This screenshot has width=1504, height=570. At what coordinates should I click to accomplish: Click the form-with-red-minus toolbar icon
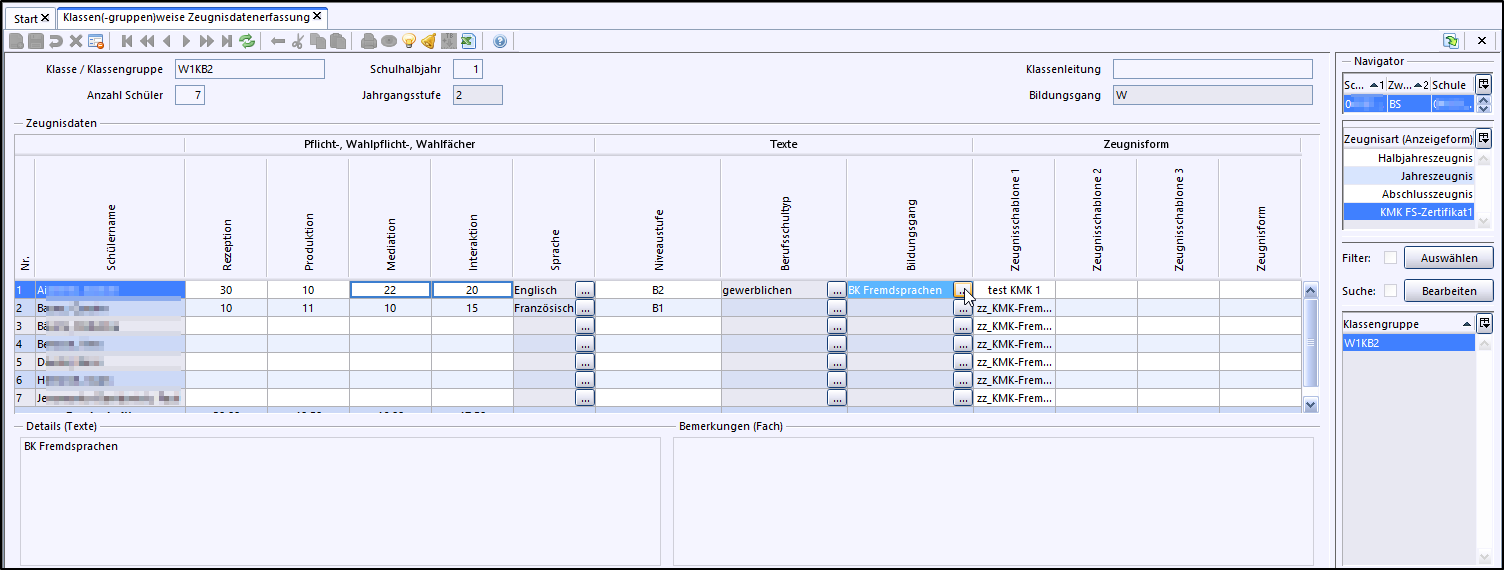pyautogui.click(x=96, y=41)
